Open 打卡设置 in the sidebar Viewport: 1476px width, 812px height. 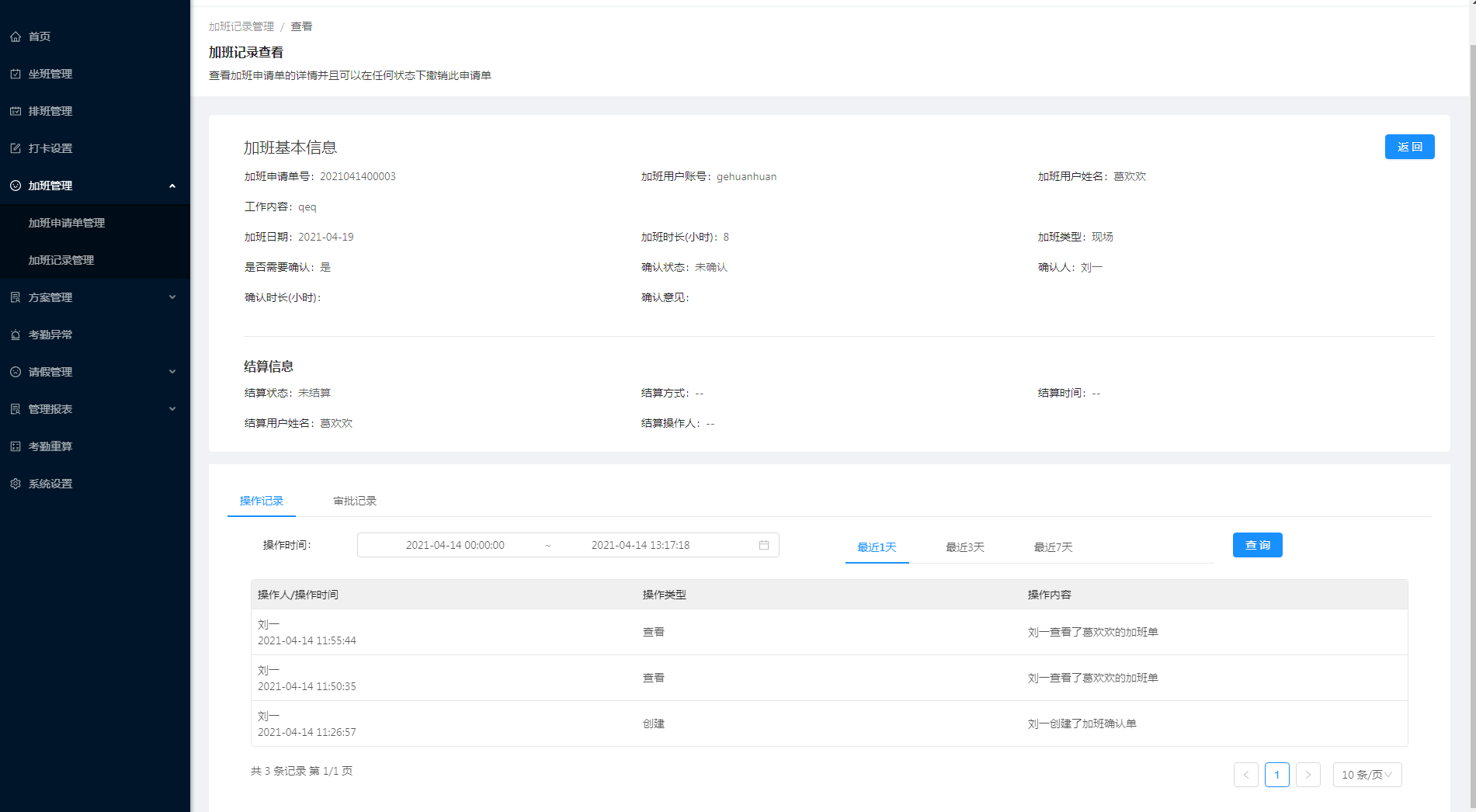[95, 148]
